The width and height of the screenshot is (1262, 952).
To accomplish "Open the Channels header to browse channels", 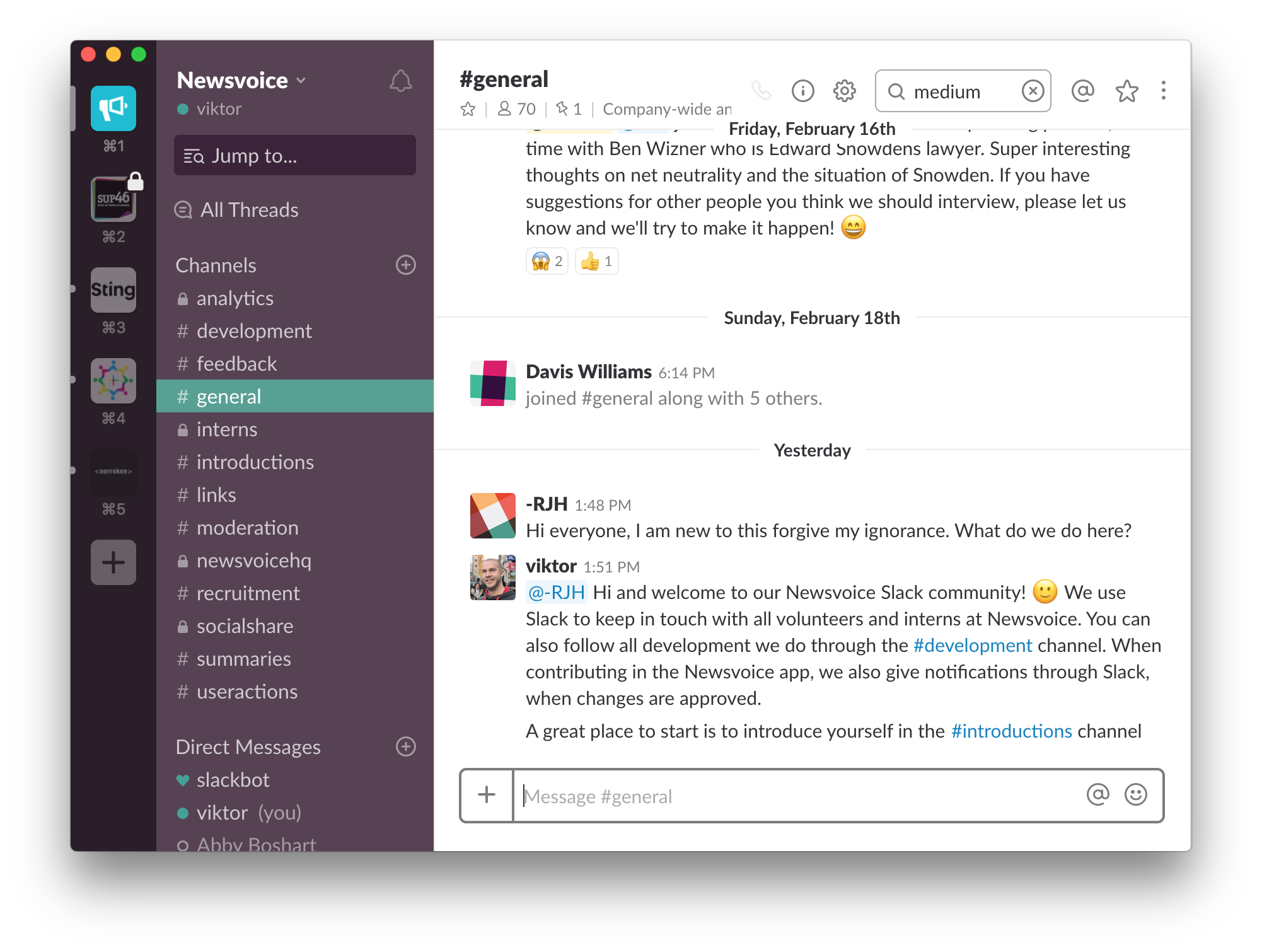I will (x=216, y=265).
